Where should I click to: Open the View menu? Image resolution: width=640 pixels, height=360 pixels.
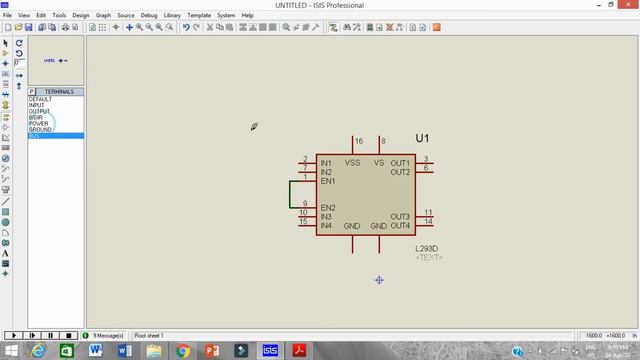click(24, 15)
